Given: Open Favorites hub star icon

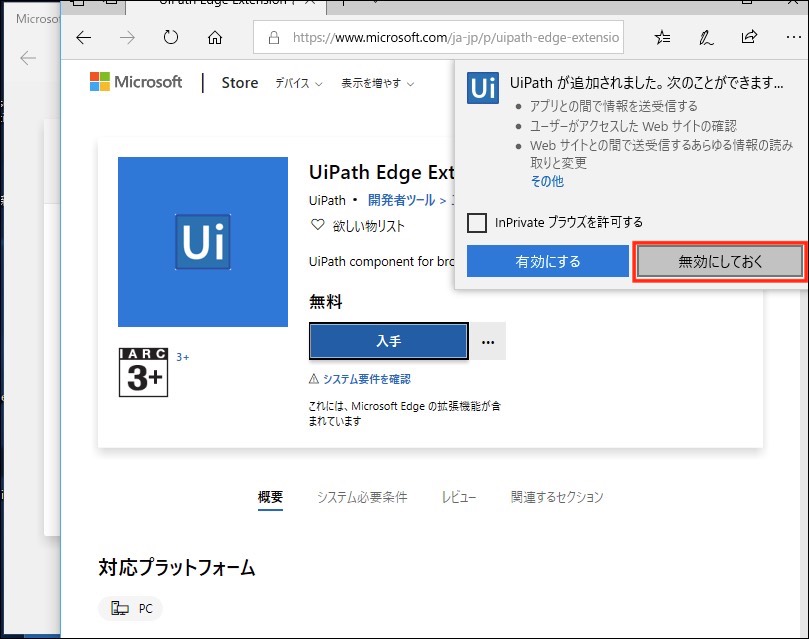Looking at the screenshot, I should click(x=662, y=38).
